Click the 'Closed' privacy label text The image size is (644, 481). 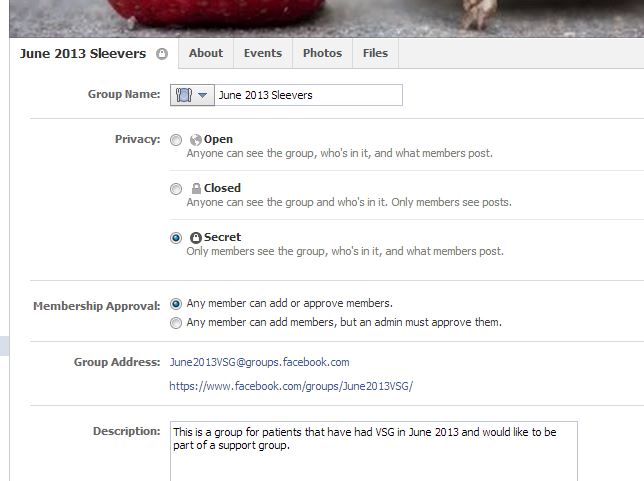click(222, 188)
